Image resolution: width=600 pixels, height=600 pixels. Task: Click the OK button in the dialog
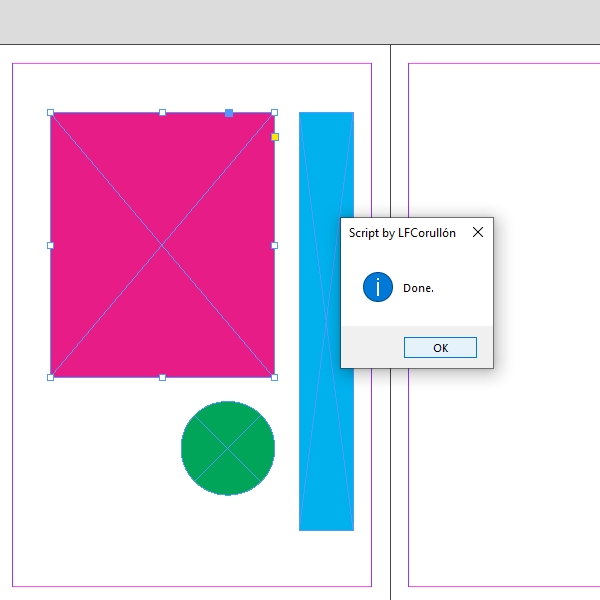click(x=440, y=348)
